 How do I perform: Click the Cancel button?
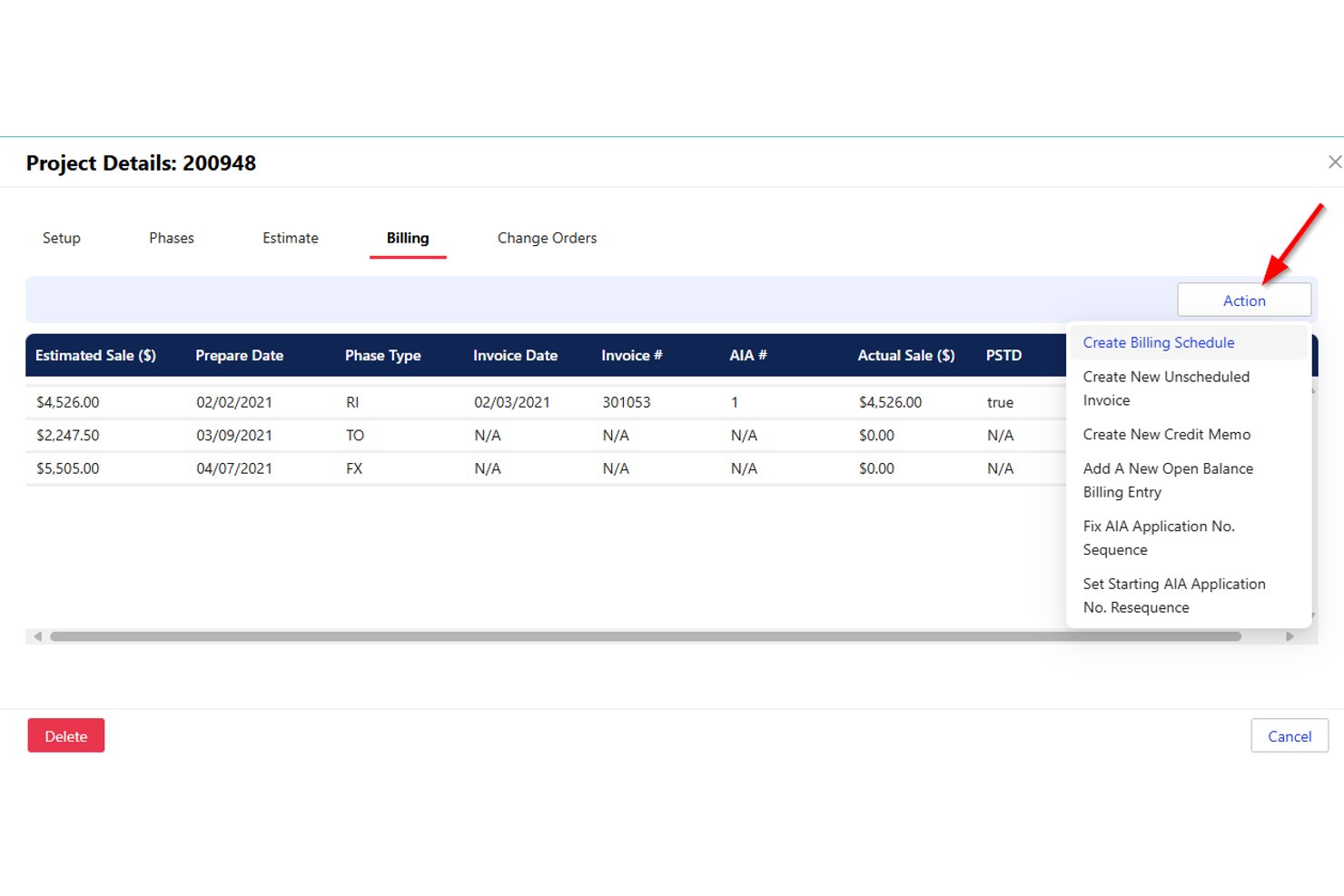coord(1290,736)
